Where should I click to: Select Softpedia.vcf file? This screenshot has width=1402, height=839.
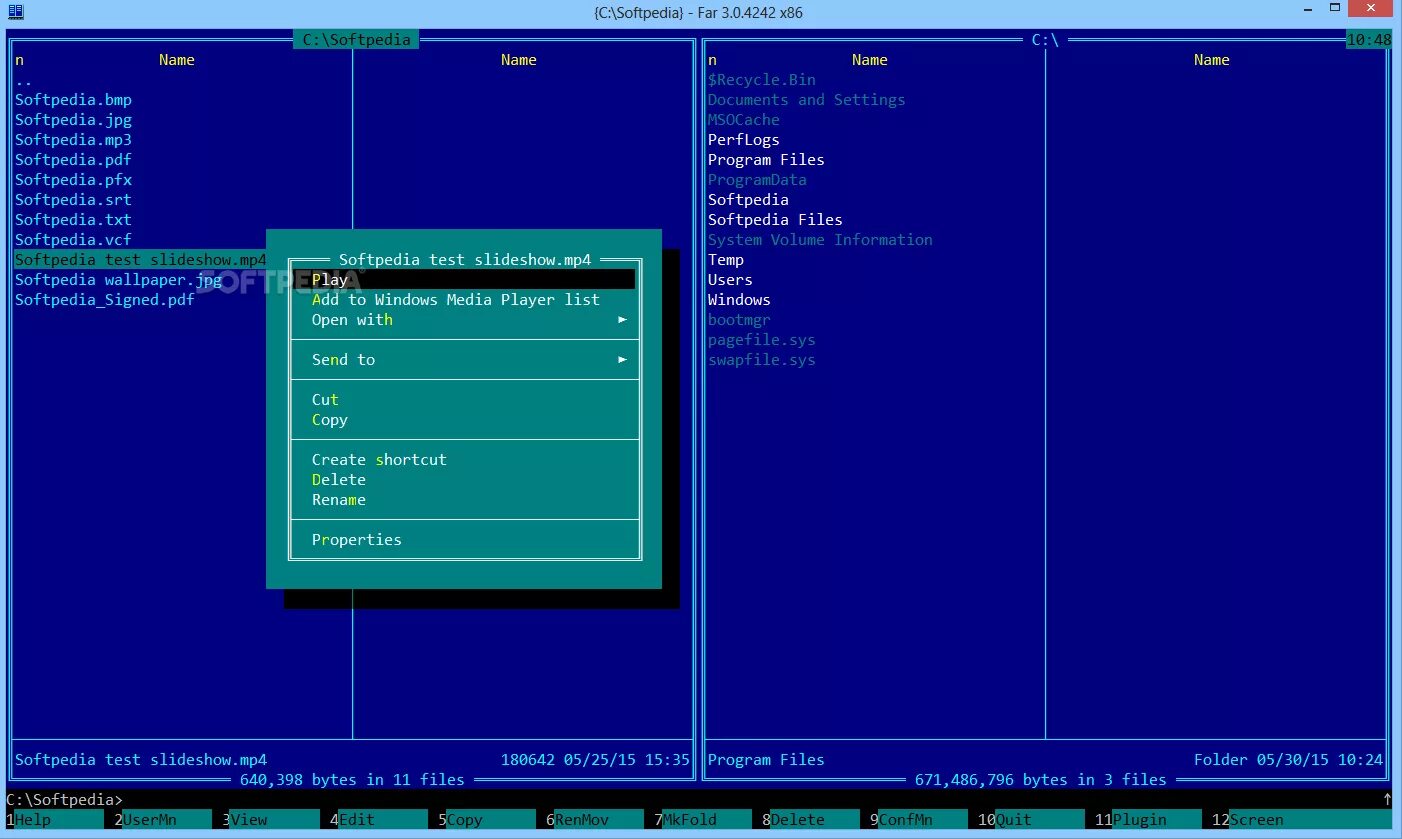pos(73,240)
